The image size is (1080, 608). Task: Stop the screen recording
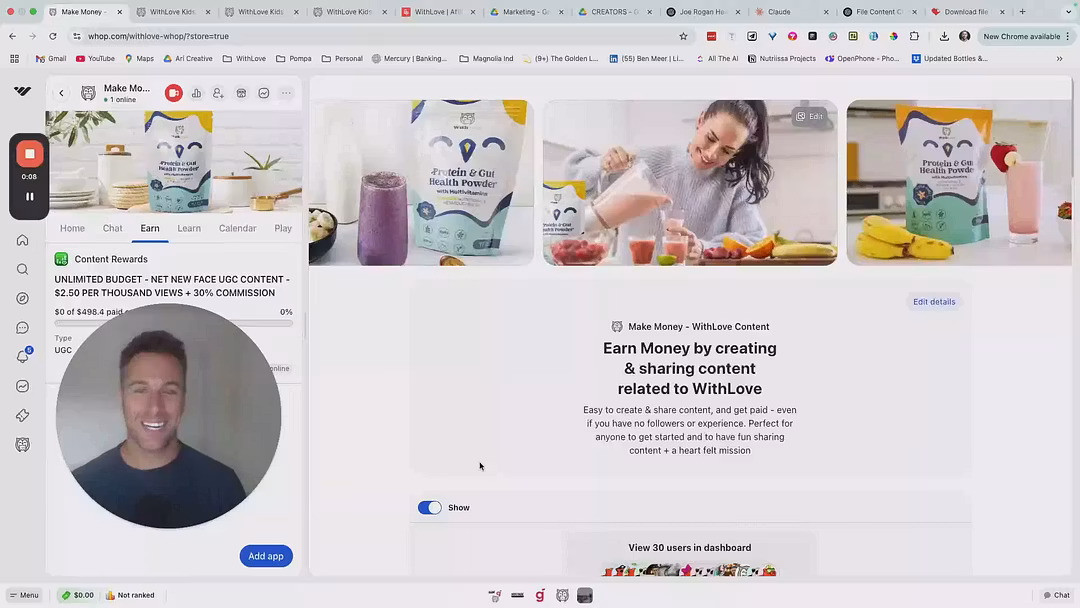coord(30,154)
